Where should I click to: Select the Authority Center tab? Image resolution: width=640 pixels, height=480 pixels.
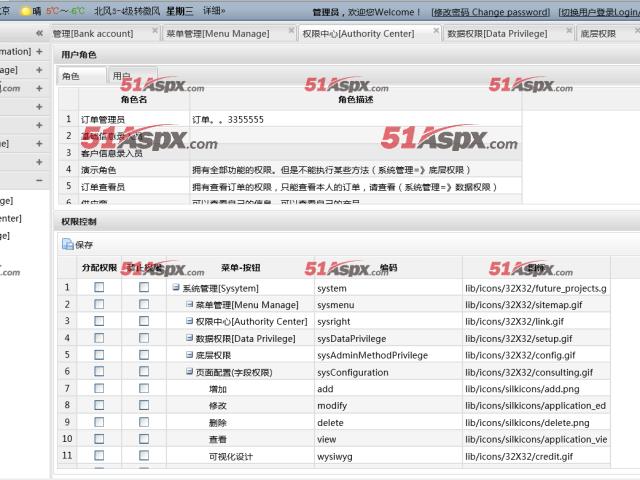(x=358, y=33)
